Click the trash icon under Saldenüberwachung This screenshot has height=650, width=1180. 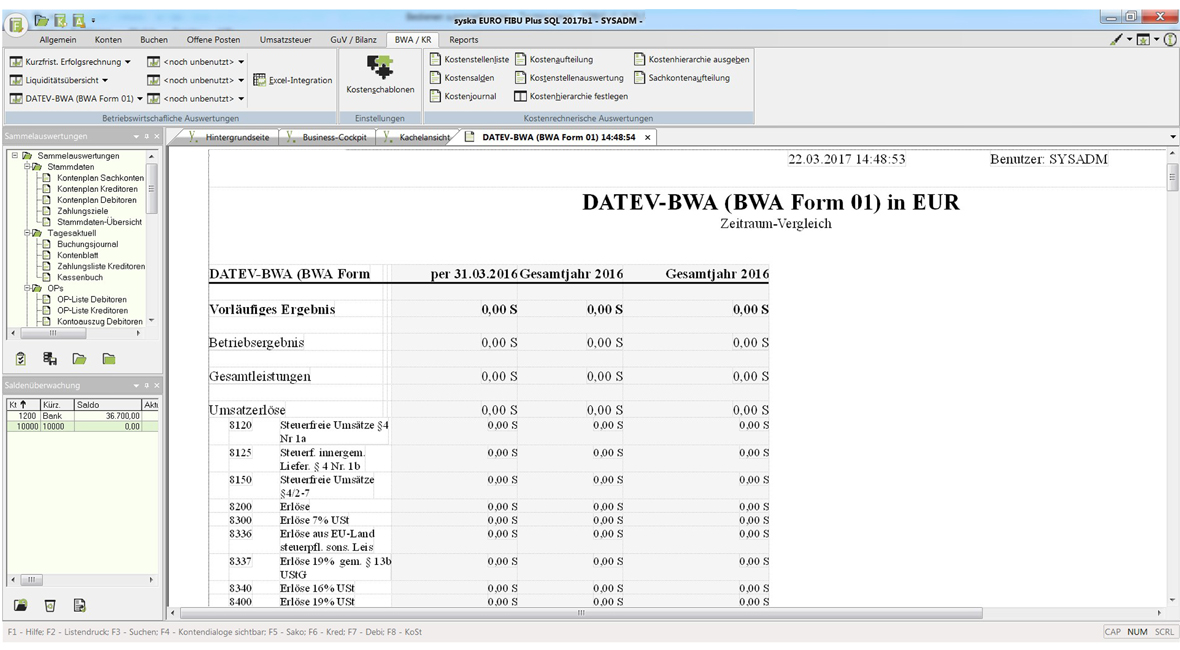50,606
